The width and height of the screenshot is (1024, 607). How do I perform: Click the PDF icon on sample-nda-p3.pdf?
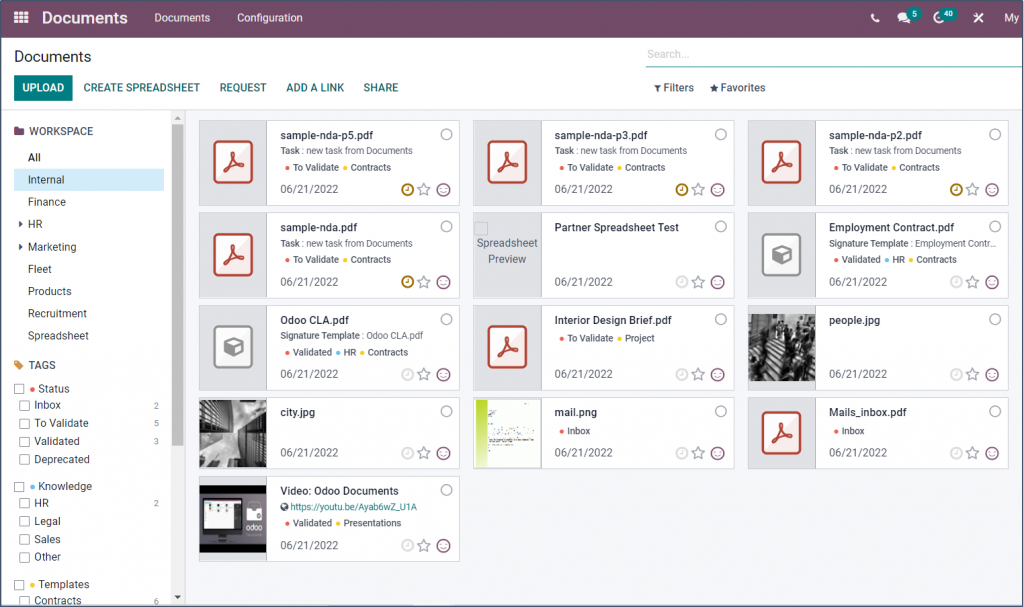[x=506, y=163]
